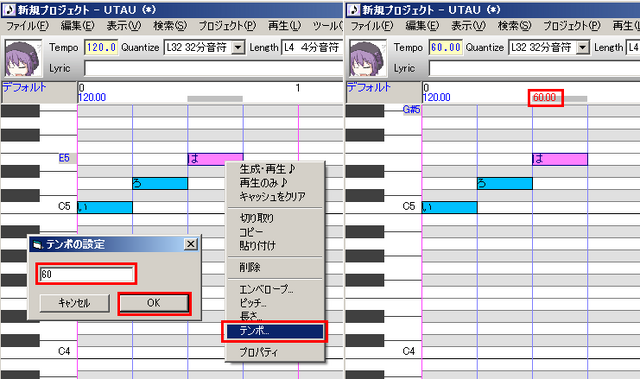Select note ろ in left window

(160, 183)
